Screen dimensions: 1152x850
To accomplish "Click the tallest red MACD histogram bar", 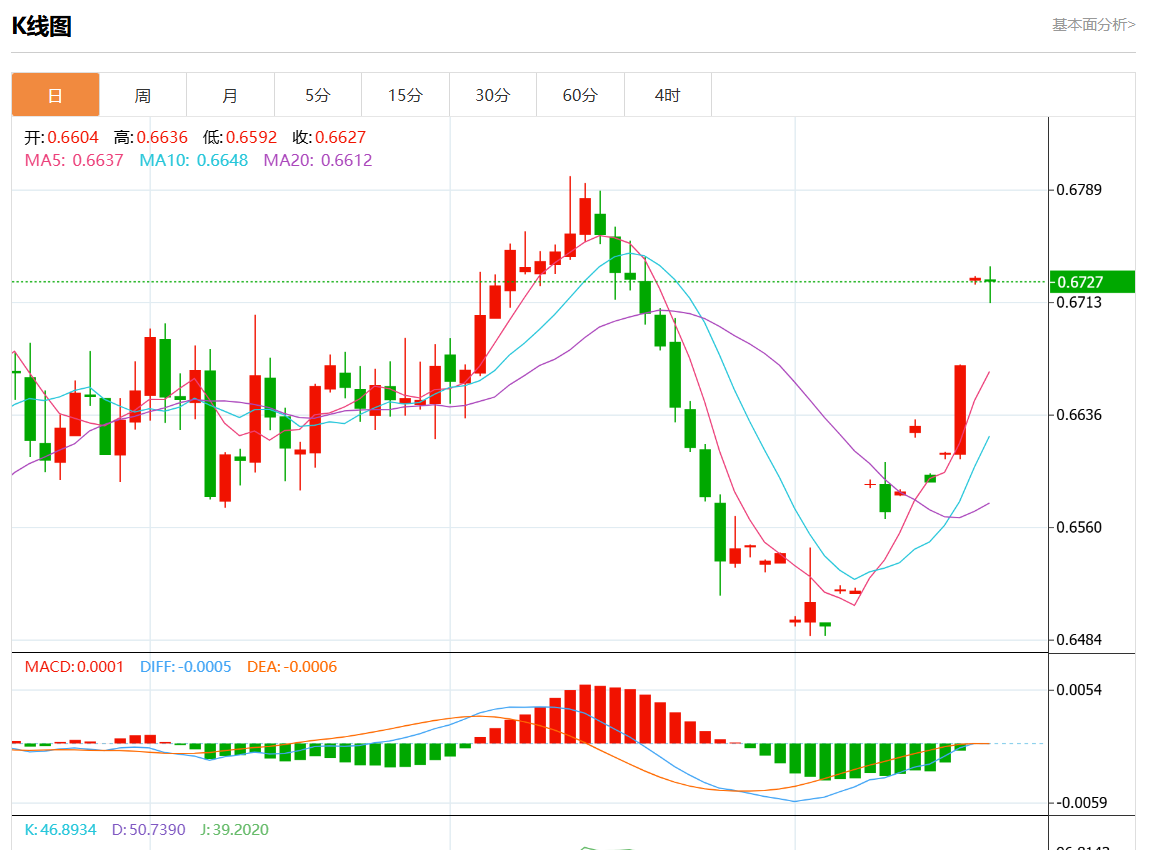I will point(585,714).
